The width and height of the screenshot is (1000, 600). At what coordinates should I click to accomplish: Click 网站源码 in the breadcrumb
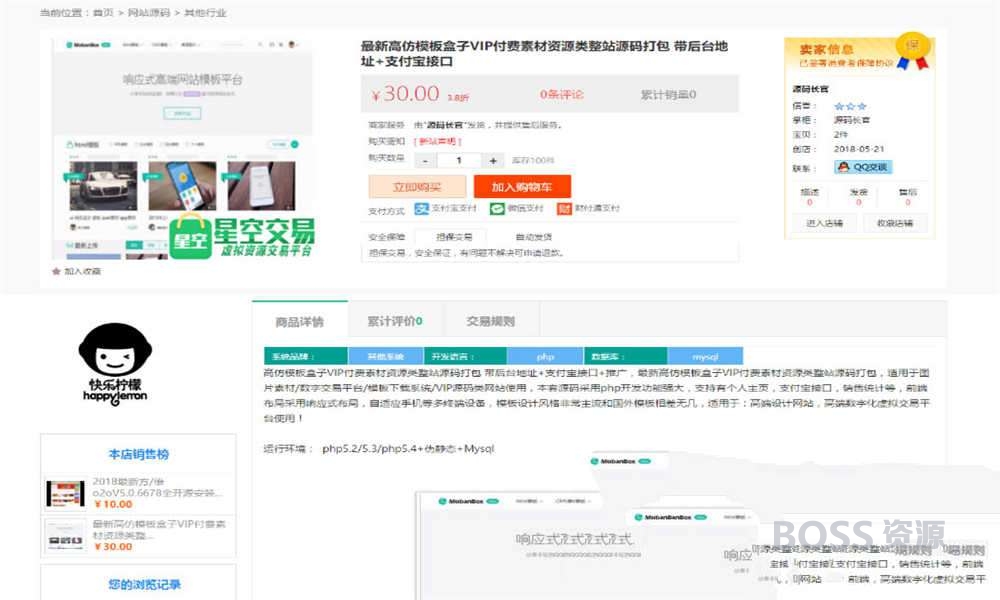click(x=149, y=13)
